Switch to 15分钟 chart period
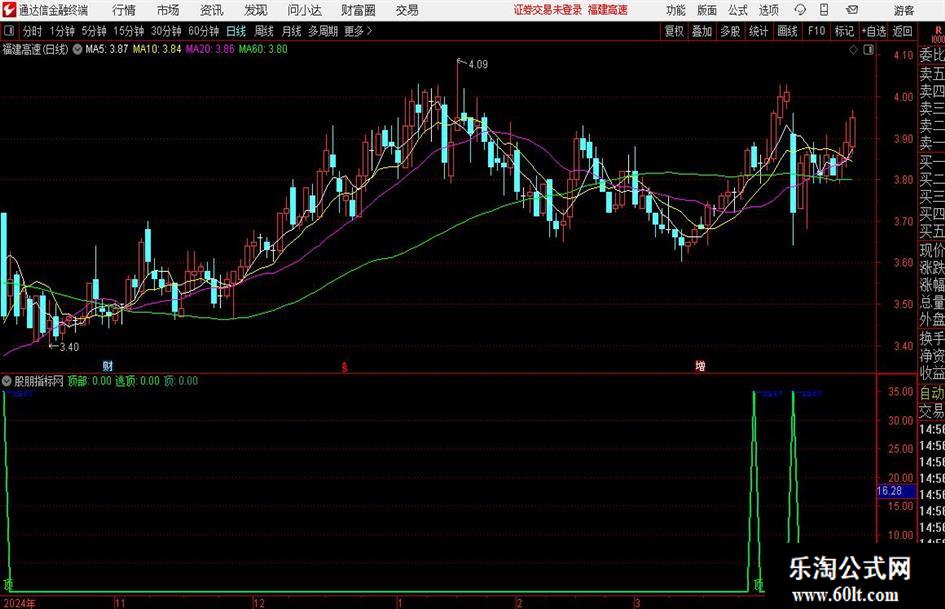The height and width of the screenshot is (609, 945). 129,31
